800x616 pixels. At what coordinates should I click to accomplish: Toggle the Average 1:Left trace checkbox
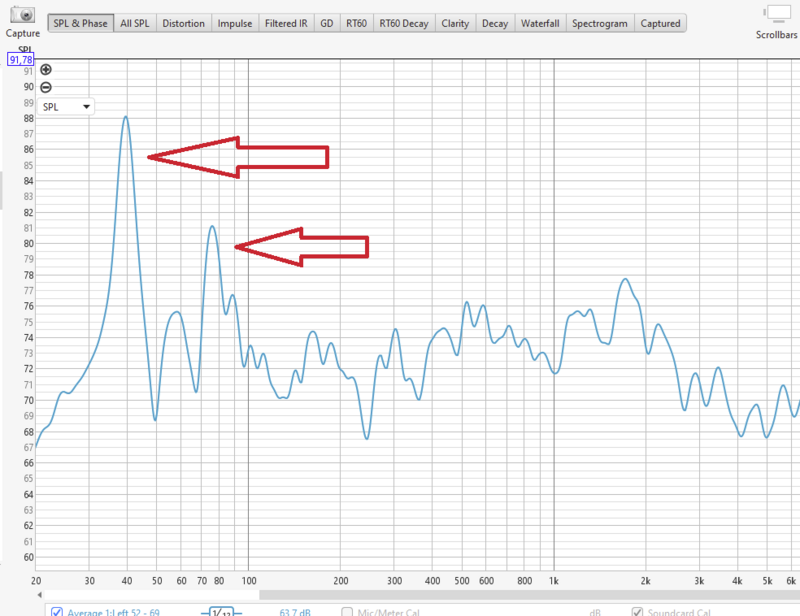pyautogui.click(x=57, y=612)
